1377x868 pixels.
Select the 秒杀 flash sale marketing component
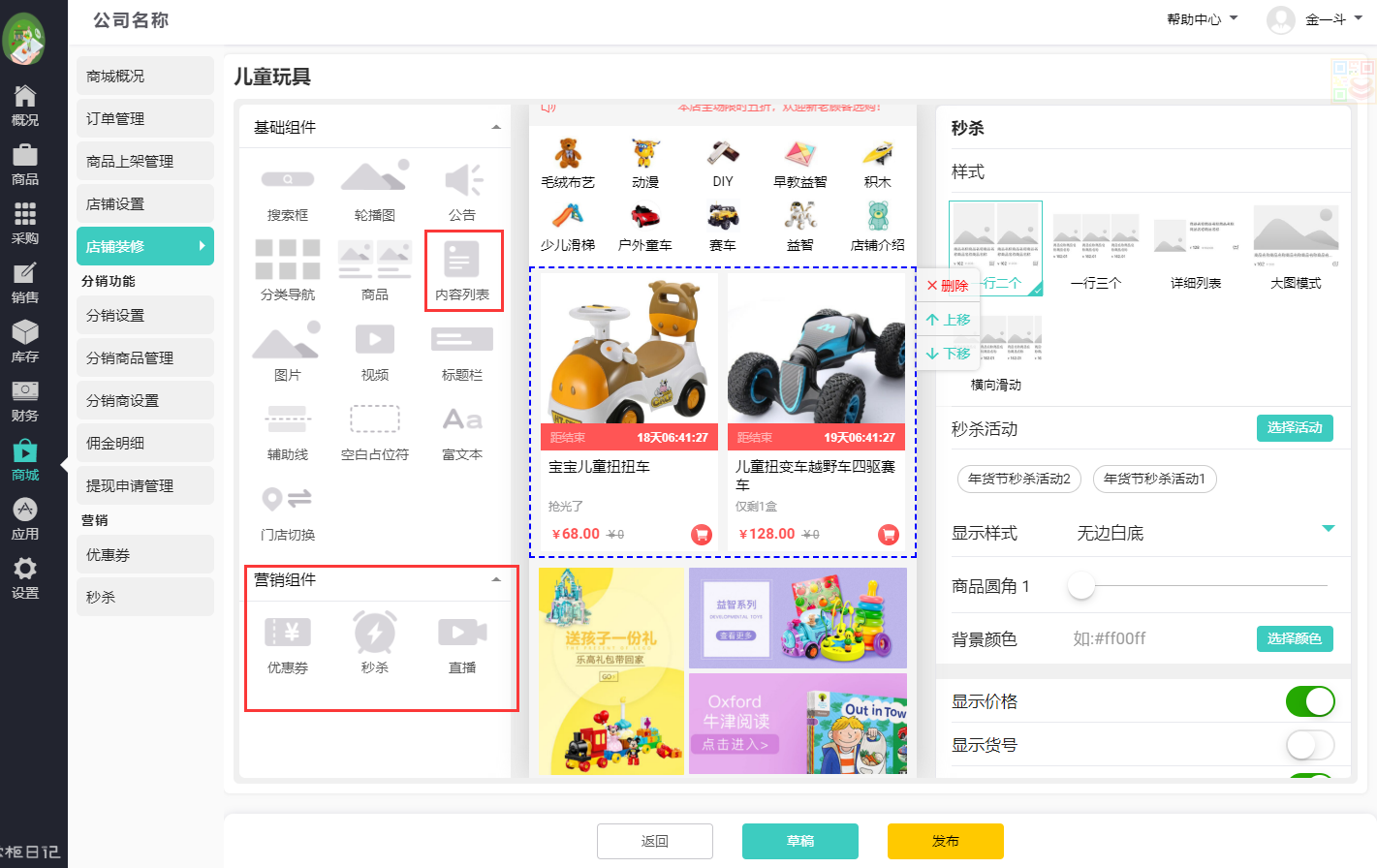375,643
